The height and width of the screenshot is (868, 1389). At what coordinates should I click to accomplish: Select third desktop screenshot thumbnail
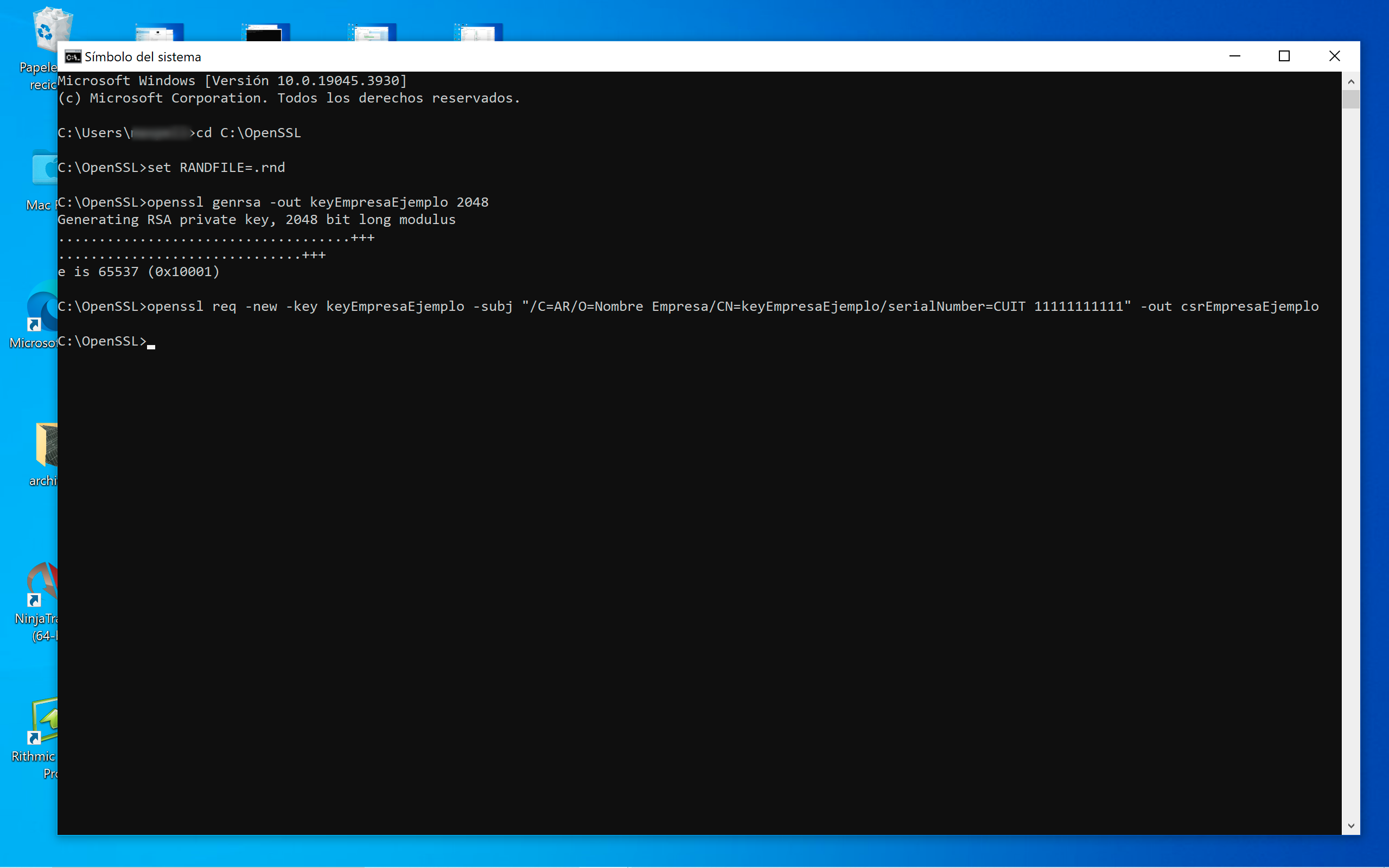click(x=372, y=32)
